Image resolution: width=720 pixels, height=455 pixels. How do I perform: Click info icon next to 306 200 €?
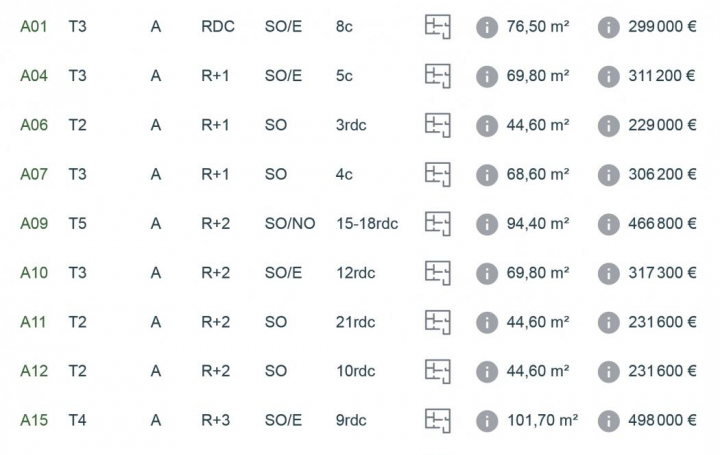(609, 175)
